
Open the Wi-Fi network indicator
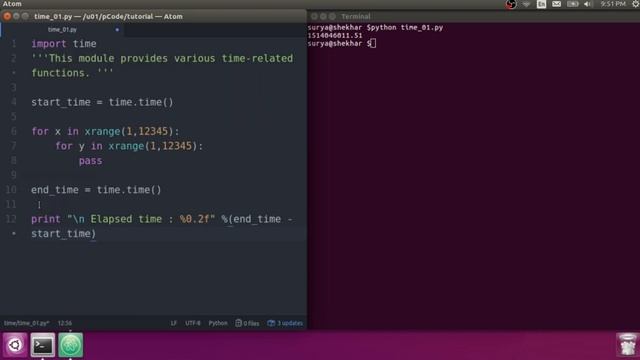tap(527, 4)
